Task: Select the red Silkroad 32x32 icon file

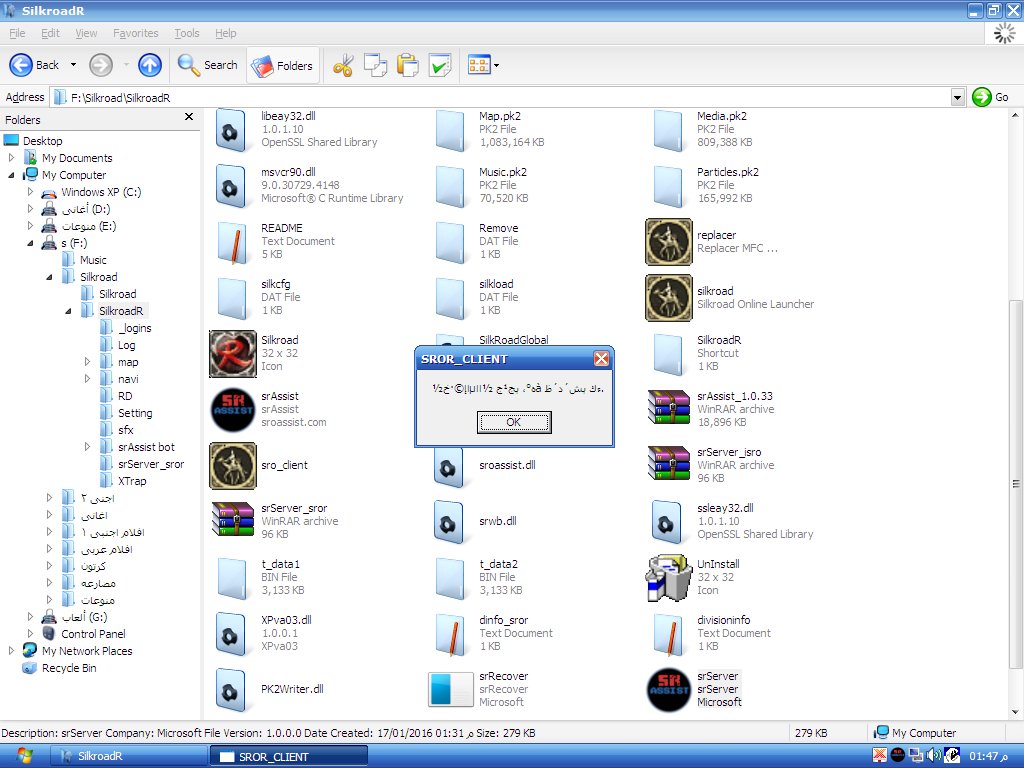Action: [232, 353]
